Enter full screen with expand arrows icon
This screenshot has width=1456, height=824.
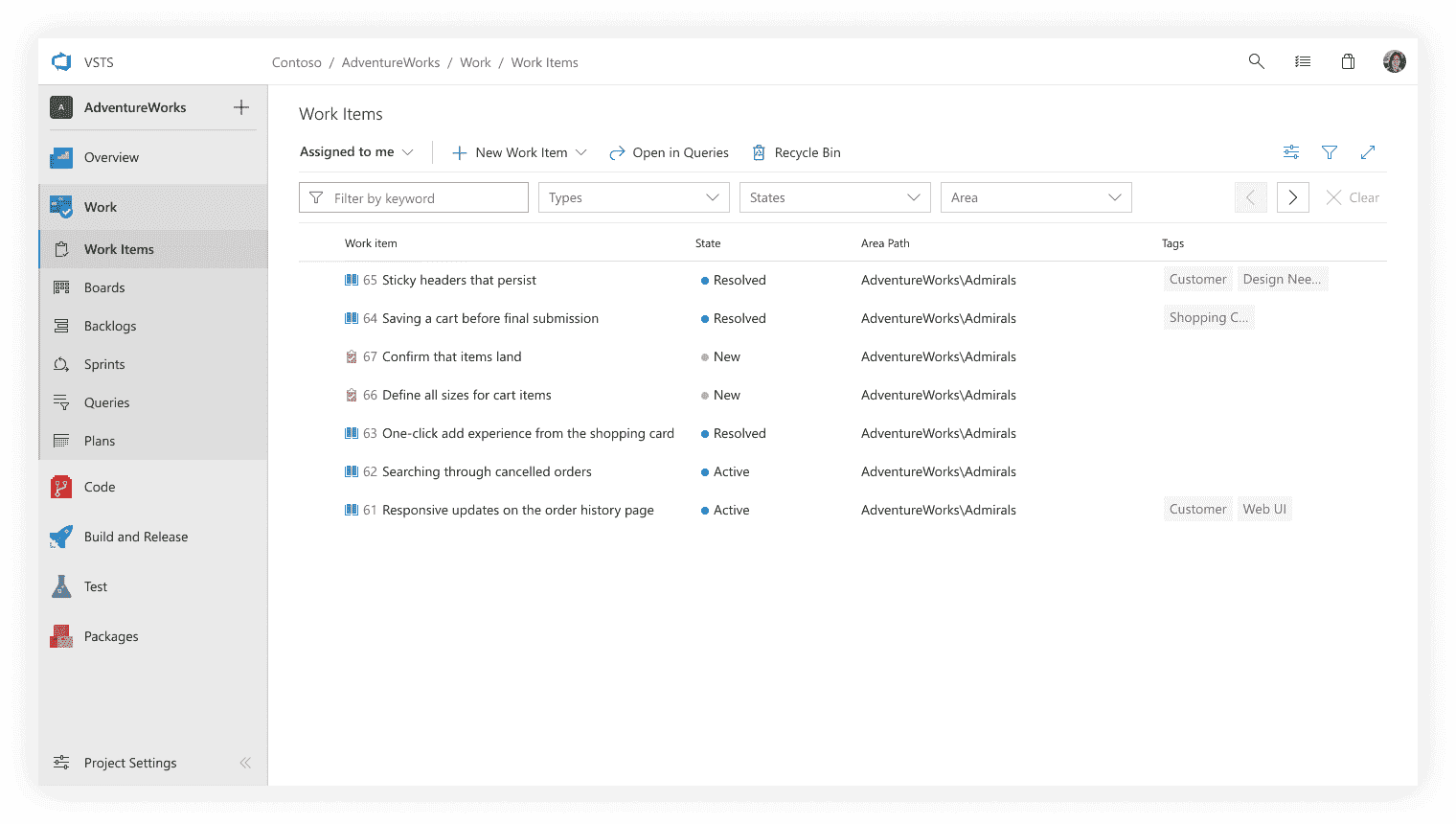[1368, 152]
